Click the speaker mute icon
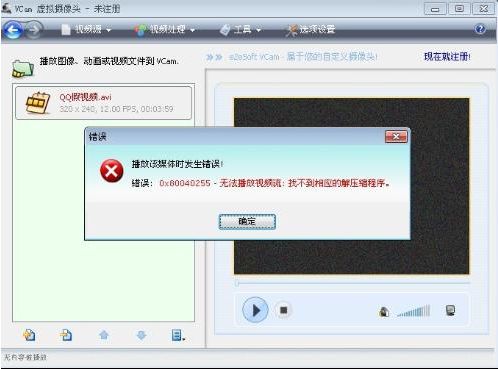 (384, 312)
